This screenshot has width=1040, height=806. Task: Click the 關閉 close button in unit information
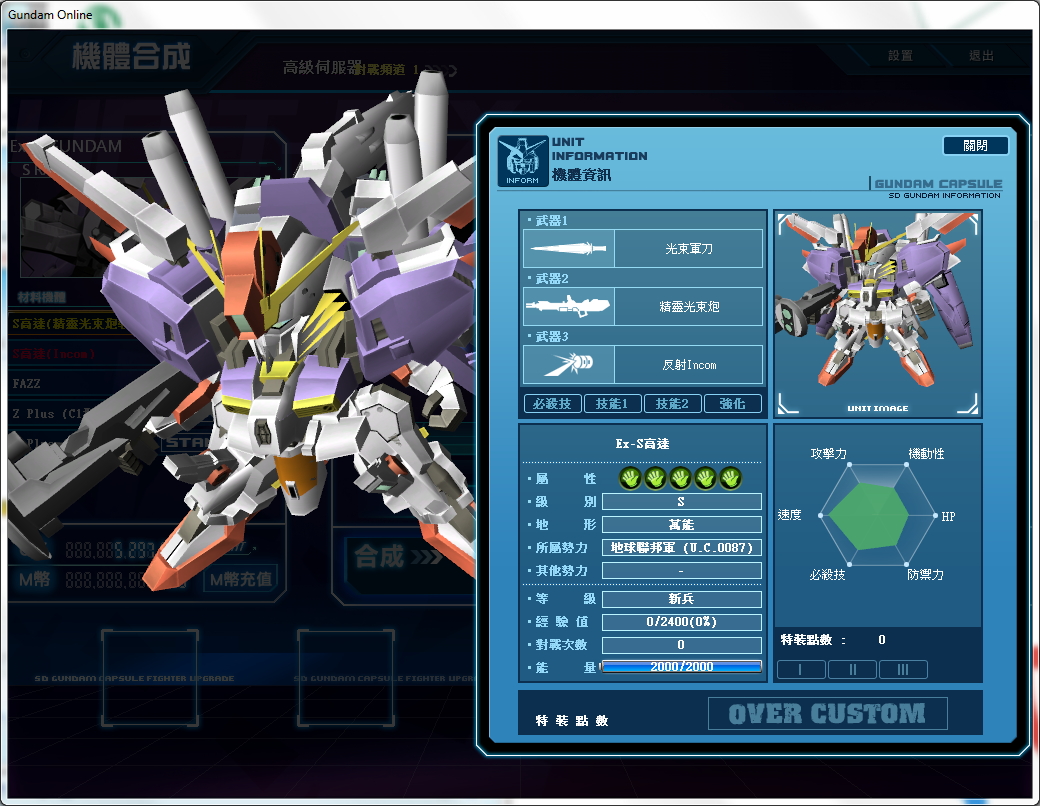click(975, 145)
